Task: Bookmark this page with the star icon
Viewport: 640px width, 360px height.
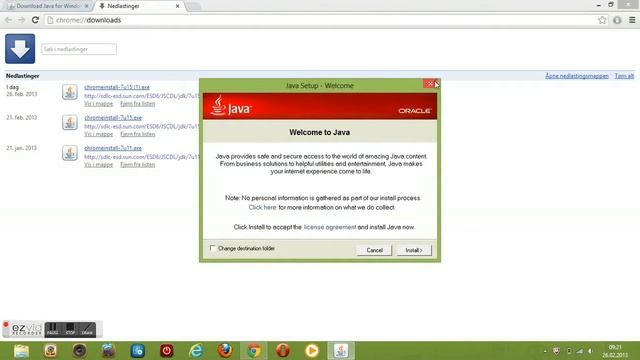Action: tap(602, 20)
